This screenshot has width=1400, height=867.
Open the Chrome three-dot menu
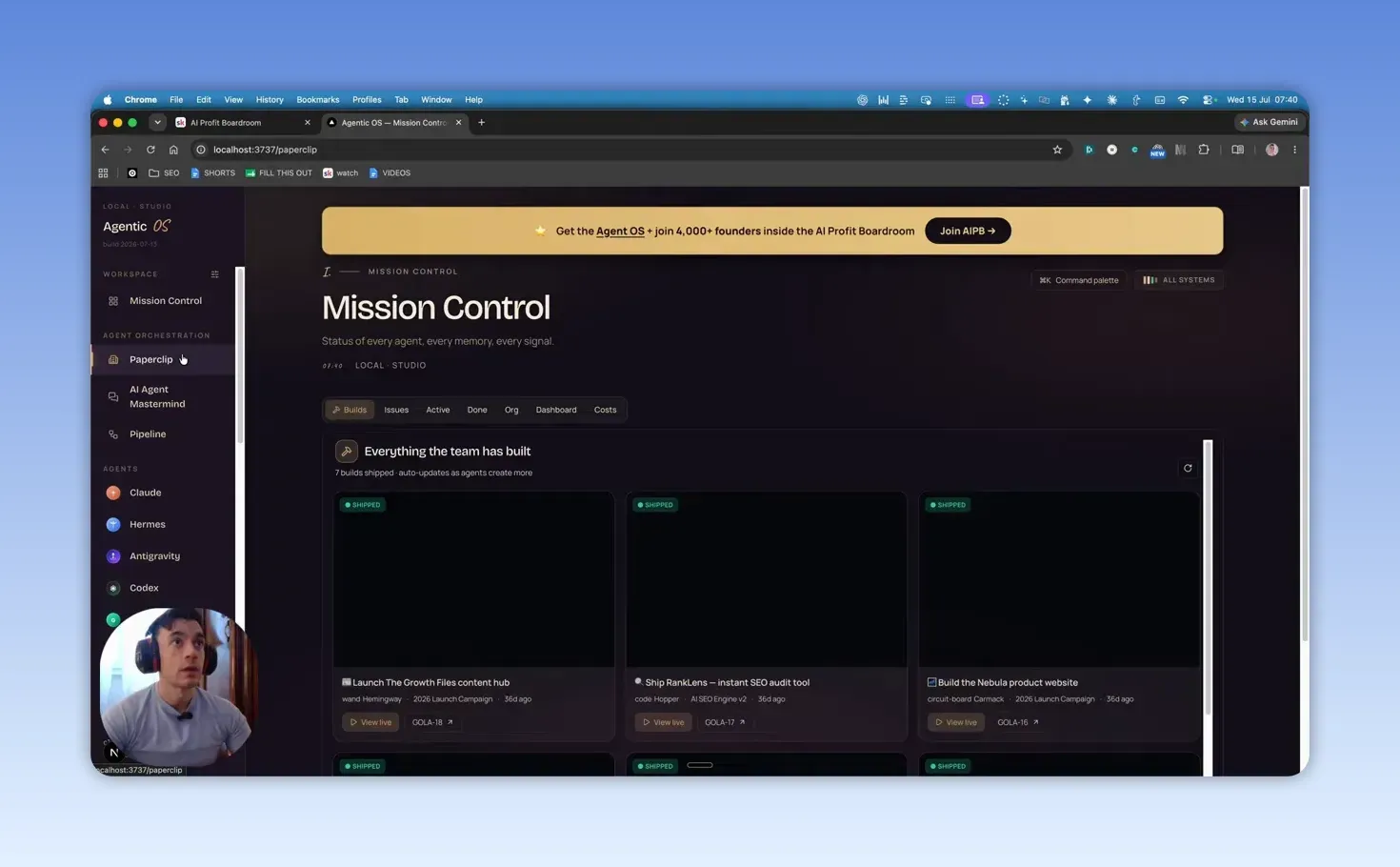tap(1294, 150)
